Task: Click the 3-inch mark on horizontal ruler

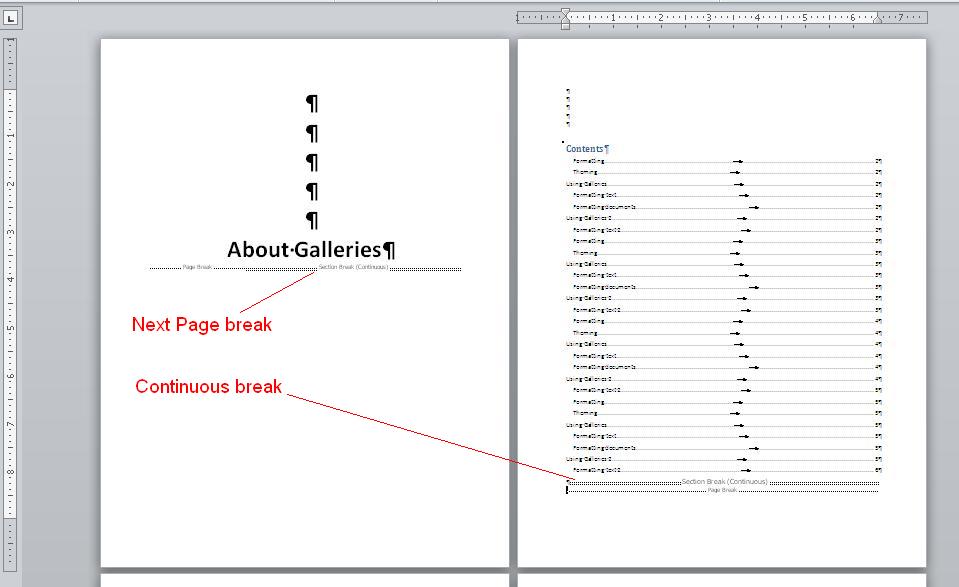Action: coord(709,17)
